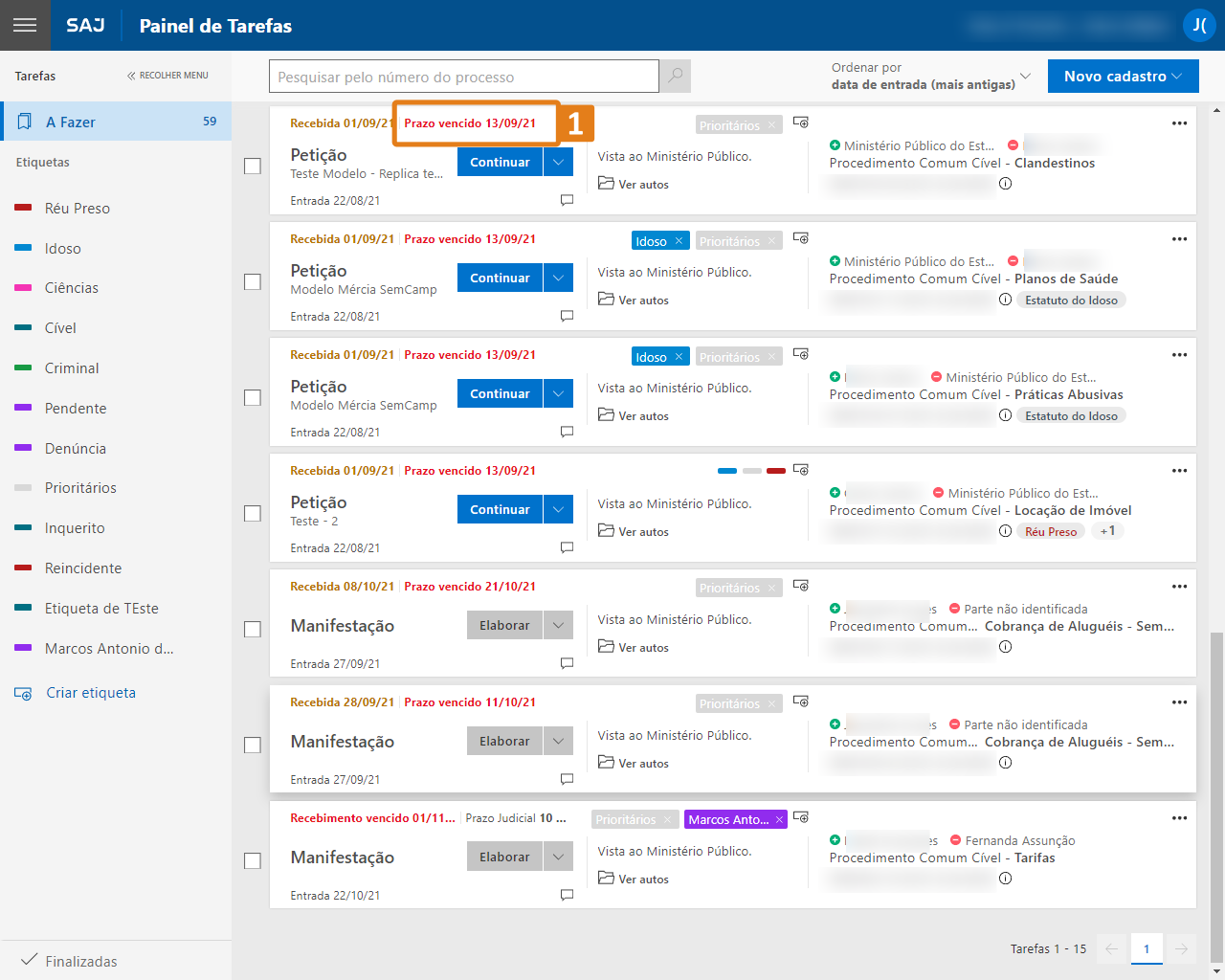Open comment icon on Tarifas card
Screen dimensions: 1225x980
pos(567,895)
